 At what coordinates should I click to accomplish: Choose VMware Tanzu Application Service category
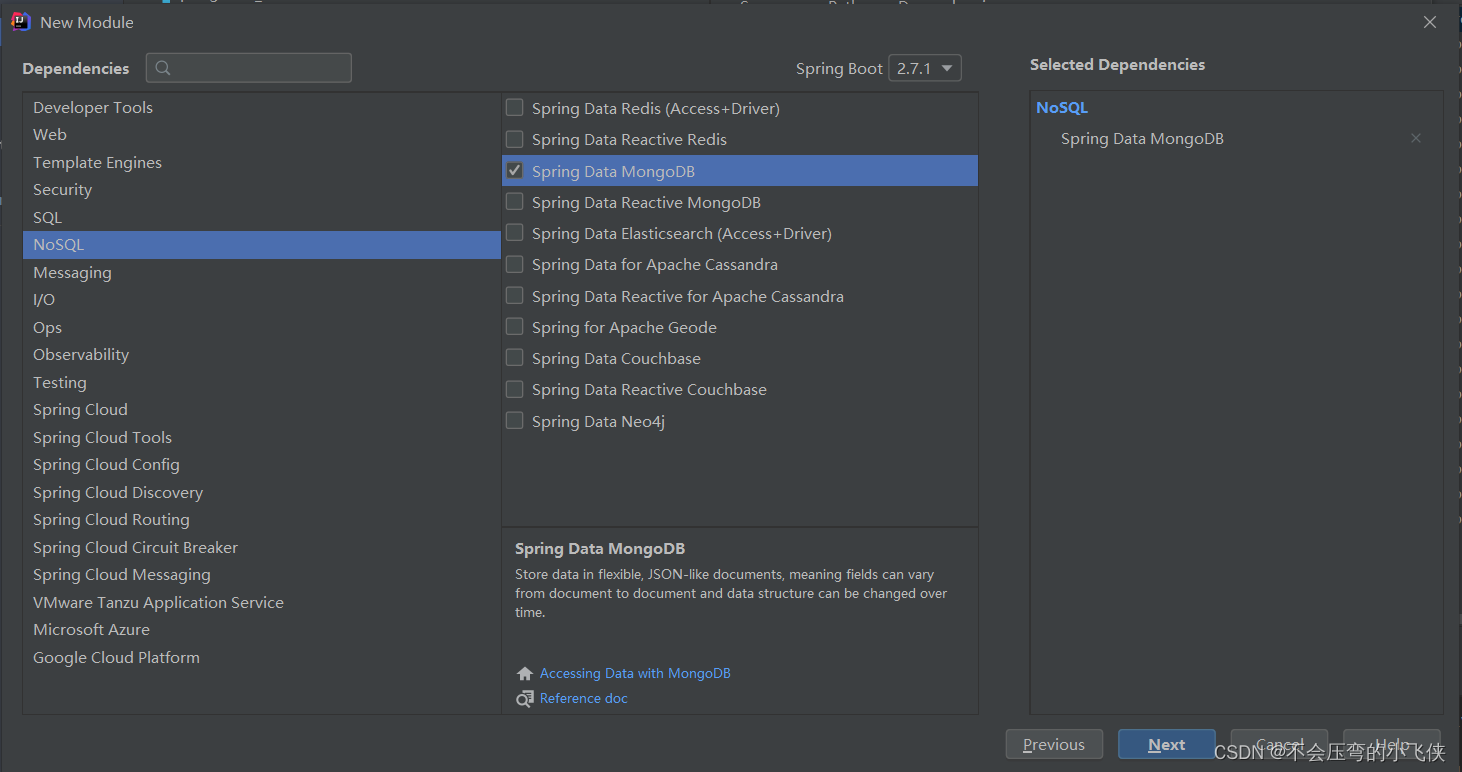tap(262, 602)
